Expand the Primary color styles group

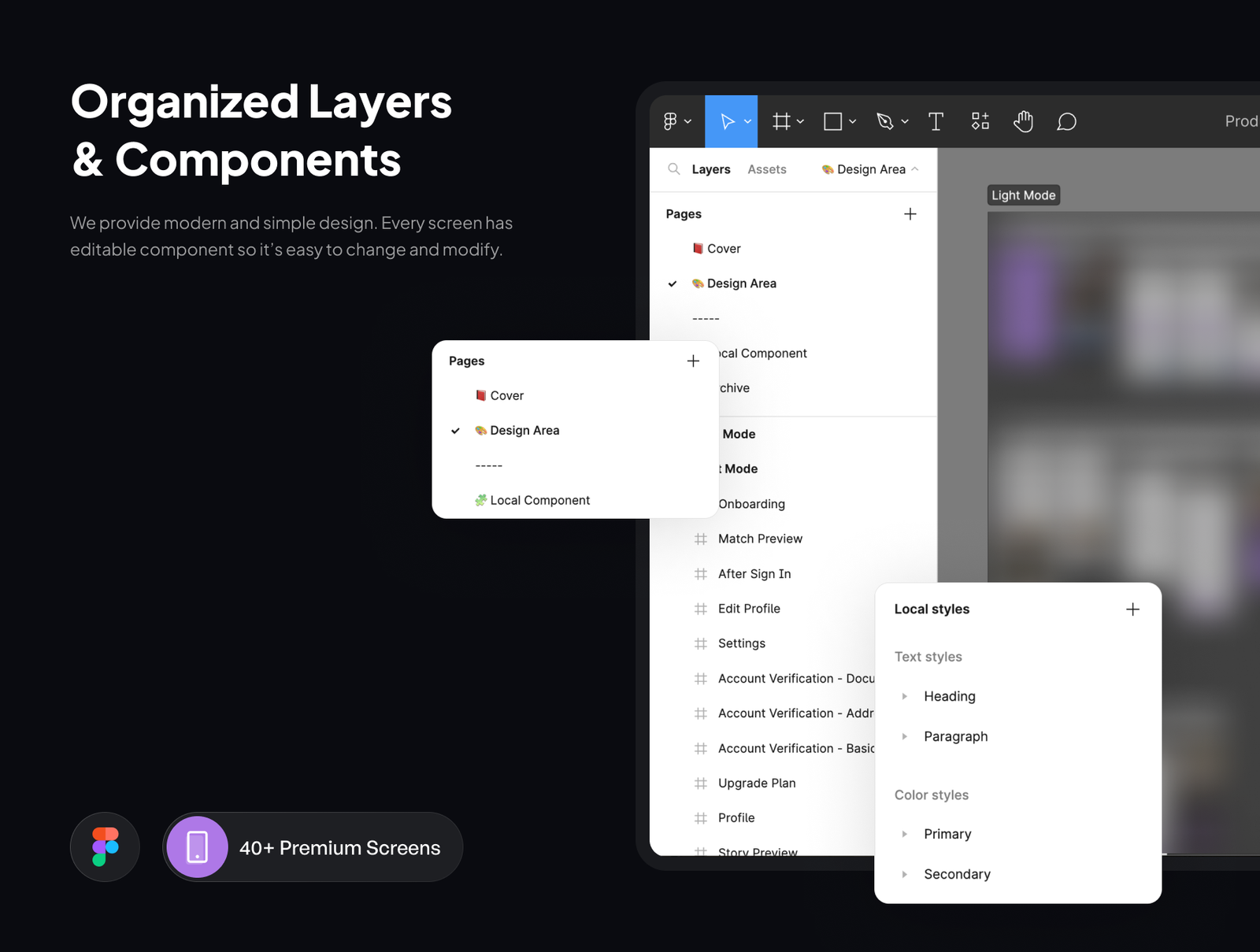point(905,834)
